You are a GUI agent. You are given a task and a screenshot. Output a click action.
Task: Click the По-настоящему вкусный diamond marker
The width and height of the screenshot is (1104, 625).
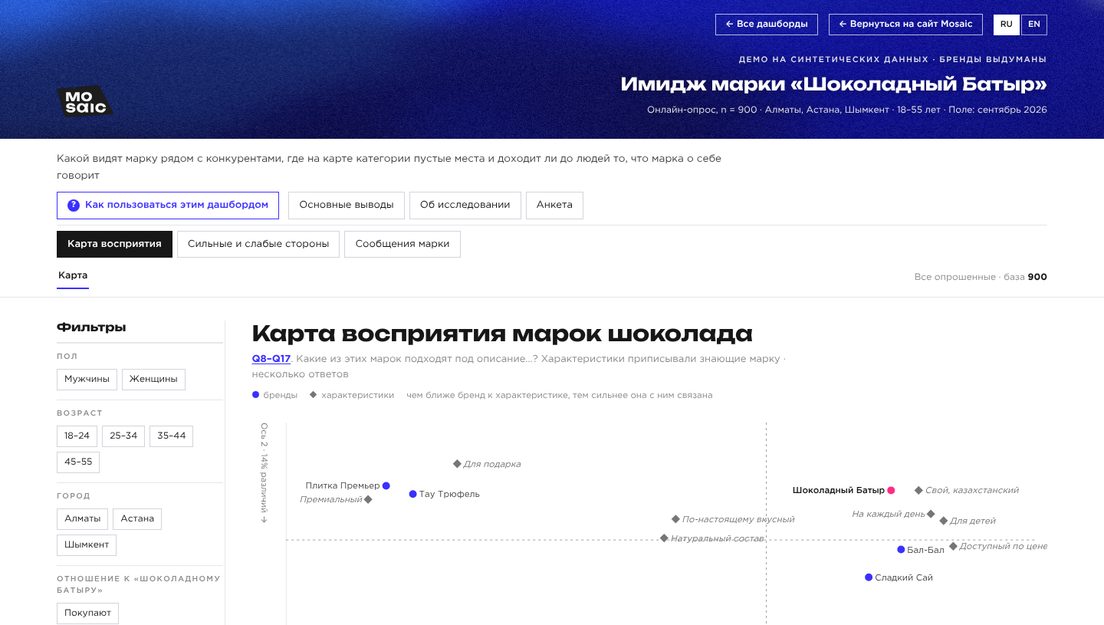pyautogui.click(x=675, y=519)
